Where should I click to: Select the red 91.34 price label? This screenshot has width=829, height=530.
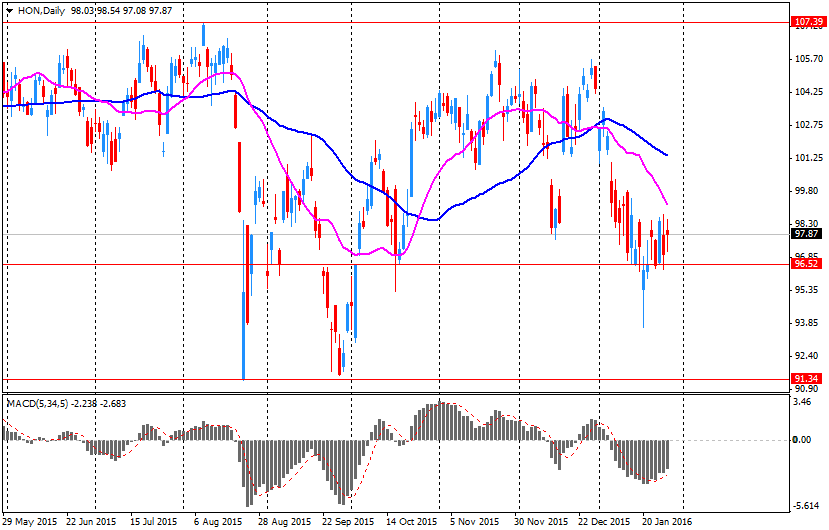tap(806, 379)
